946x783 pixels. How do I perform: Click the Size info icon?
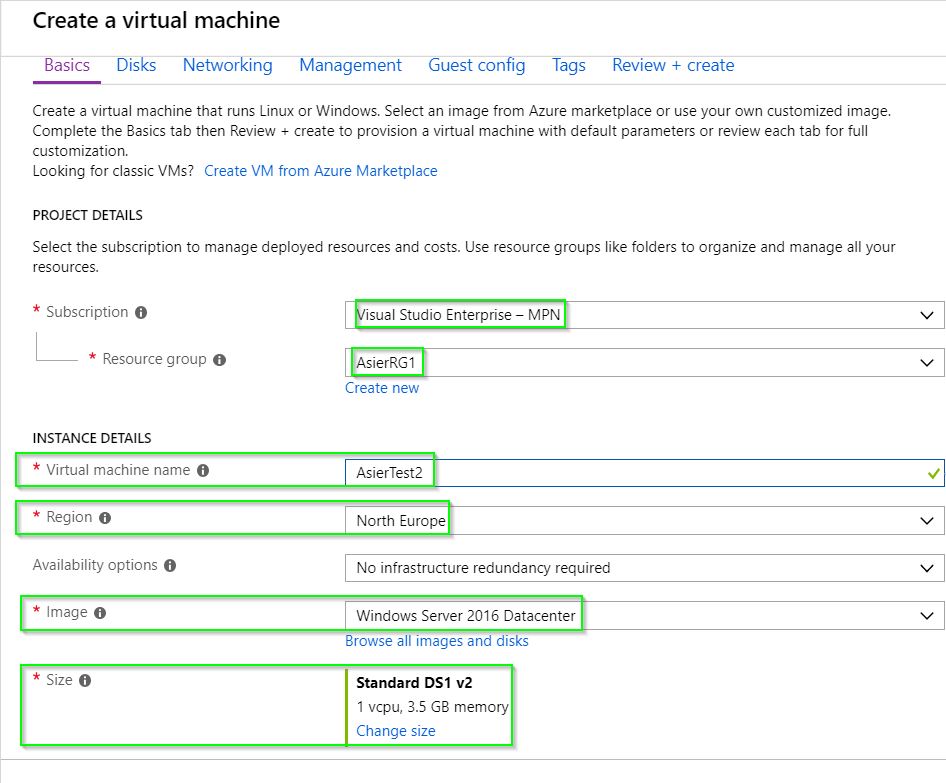[85, 680]
